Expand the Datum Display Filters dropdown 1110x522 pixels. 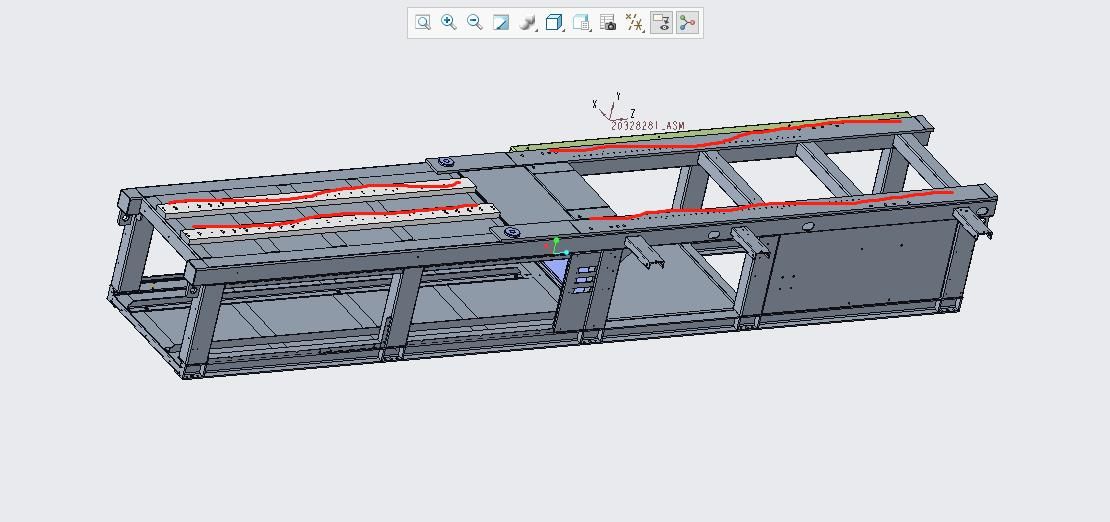pyautogui.click(x=634, y=22)
